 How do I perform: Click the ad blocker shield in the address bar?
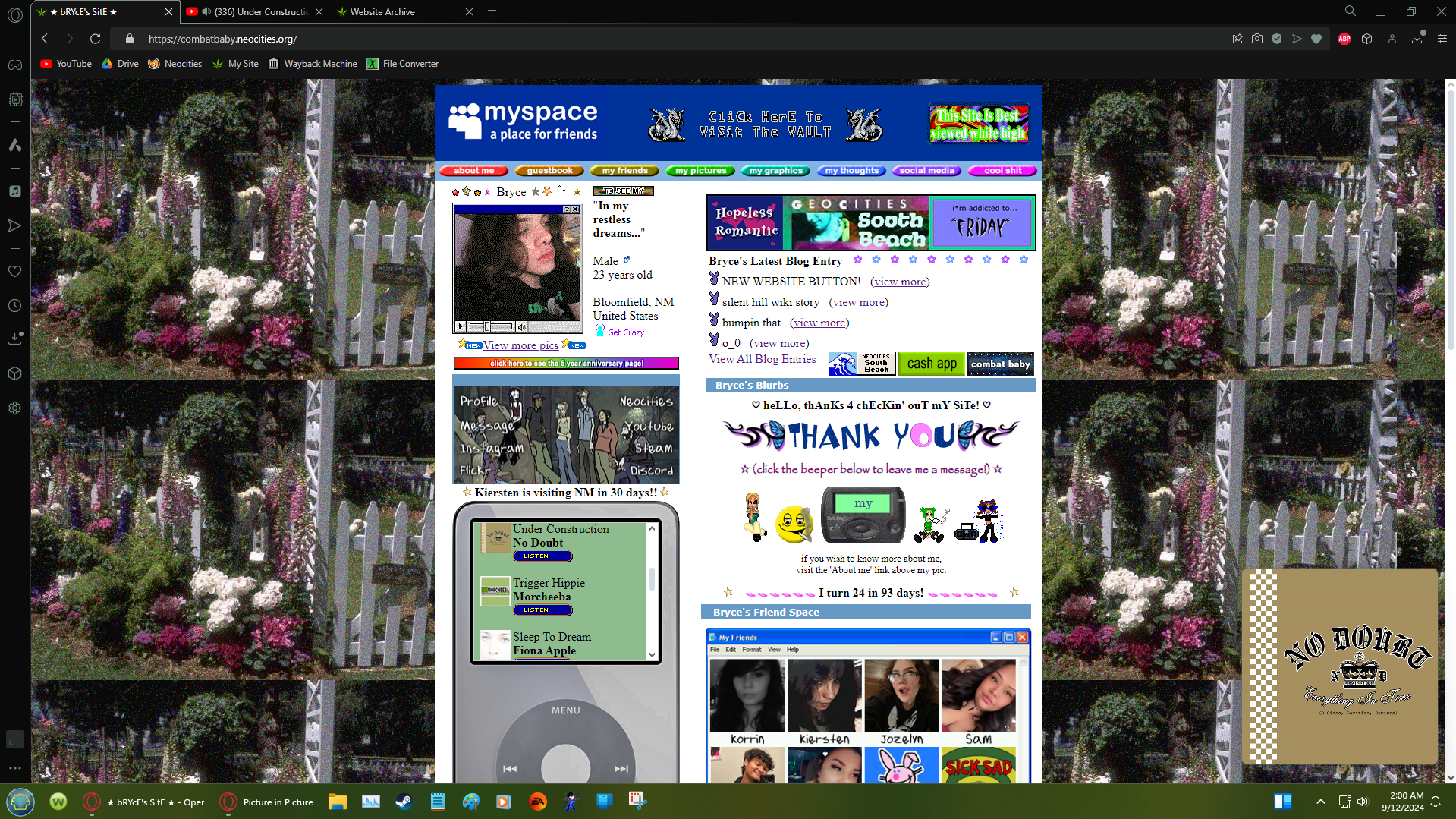click(1277, 39)
